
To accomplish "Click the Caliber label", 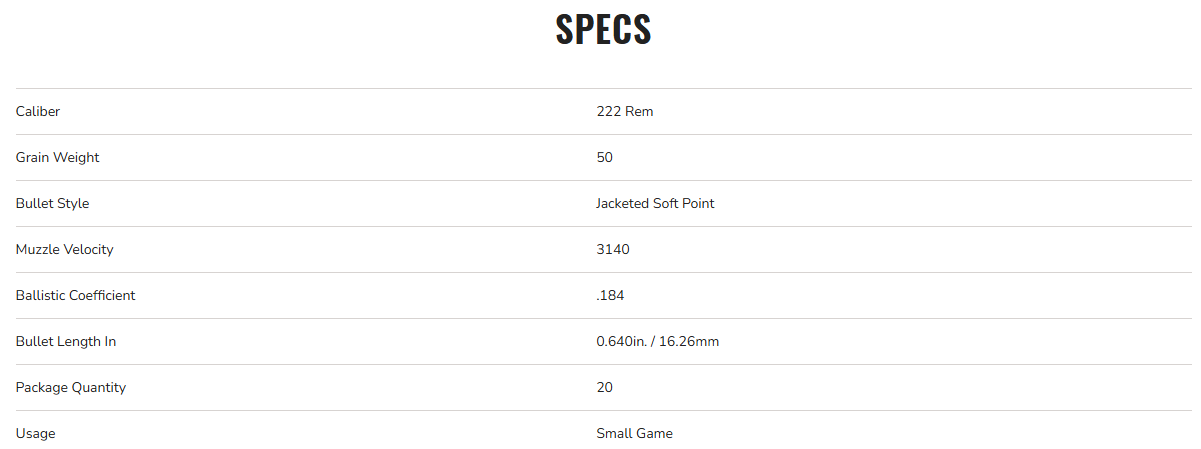I will pos(38,111).
